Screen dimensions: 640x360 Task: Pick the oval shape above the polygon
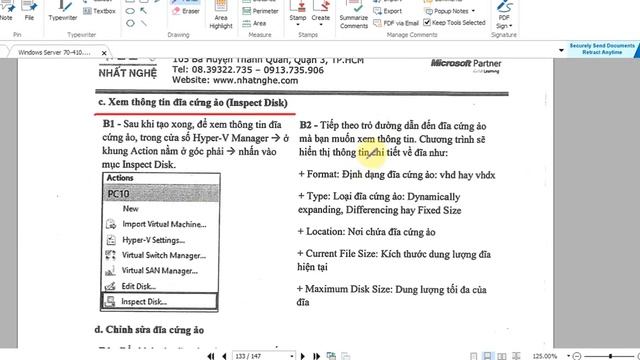pyautogui.click(x=130, y=11)
